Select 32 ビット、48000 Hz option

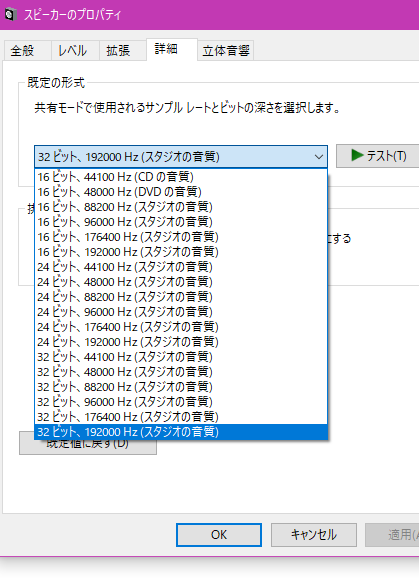tap(181, 372)
